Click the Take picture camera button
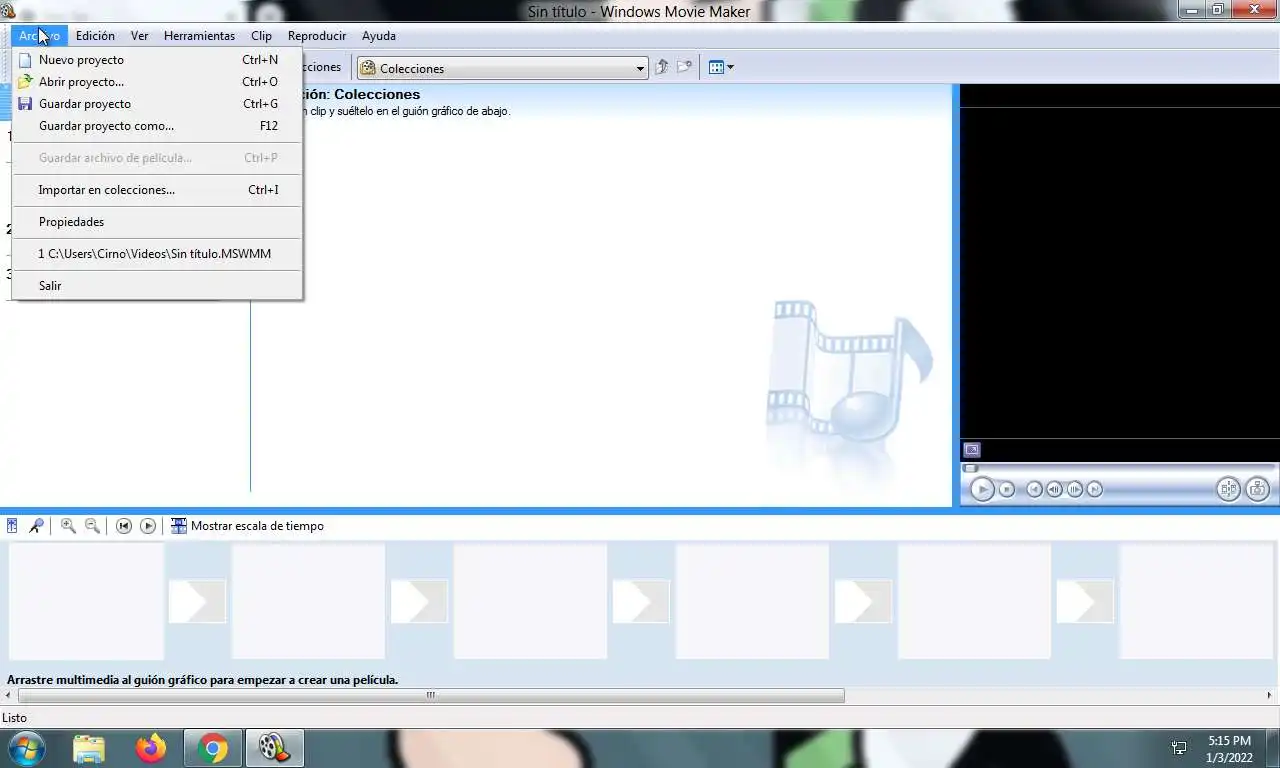This screenshot has height=768, width=1280. point(1258,489)
